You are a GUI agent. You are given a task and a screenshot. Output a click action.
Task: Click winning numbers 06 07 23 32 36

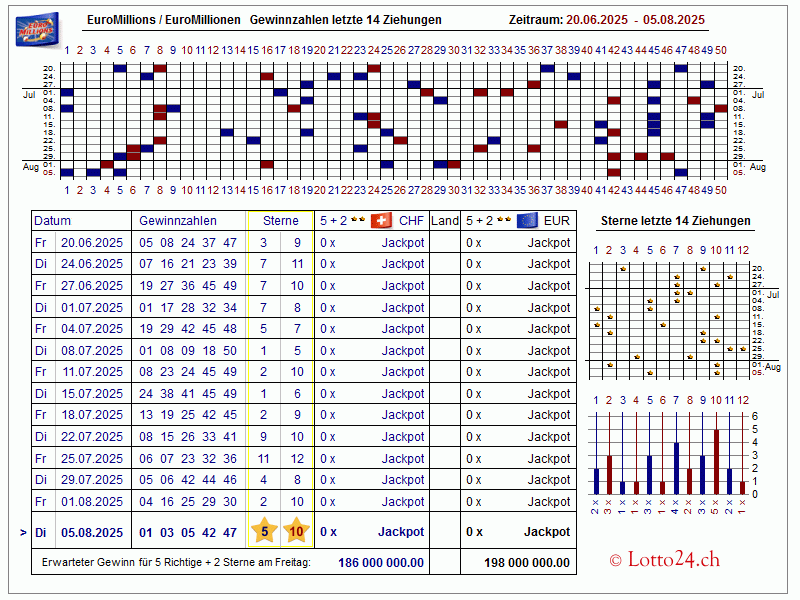point(188,459)
